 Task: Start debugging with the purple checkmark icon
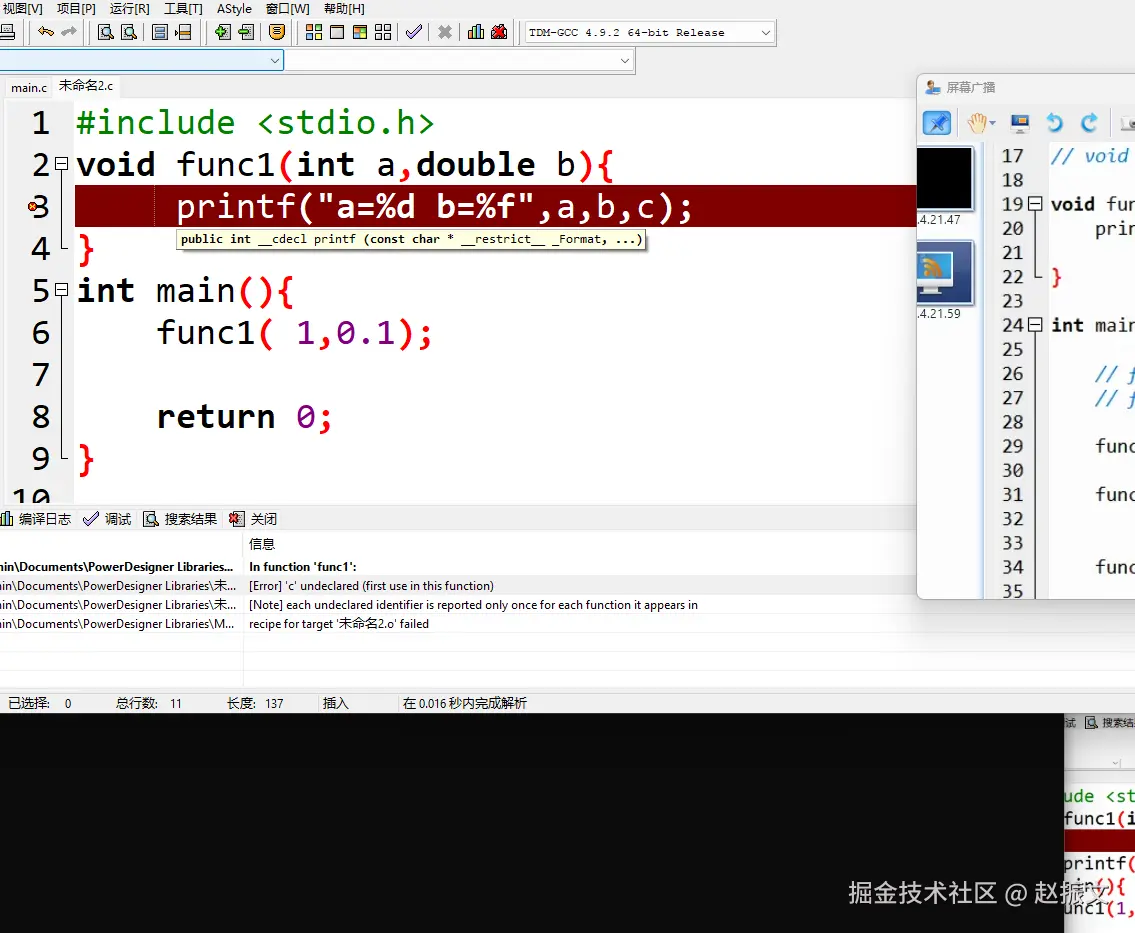coord(414,32)
